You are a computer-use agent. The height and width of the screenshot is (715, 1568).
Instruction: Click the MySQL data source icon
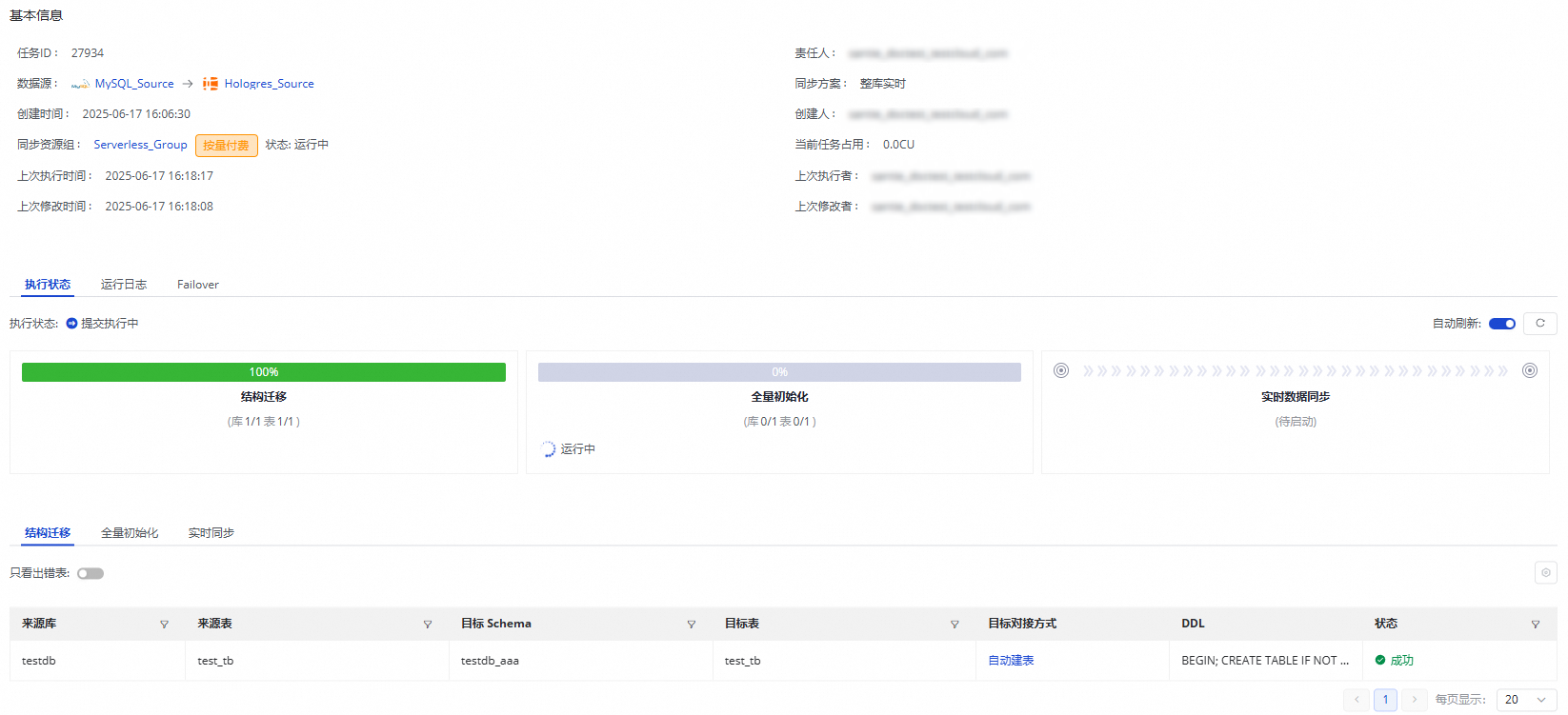pos(80,85)
